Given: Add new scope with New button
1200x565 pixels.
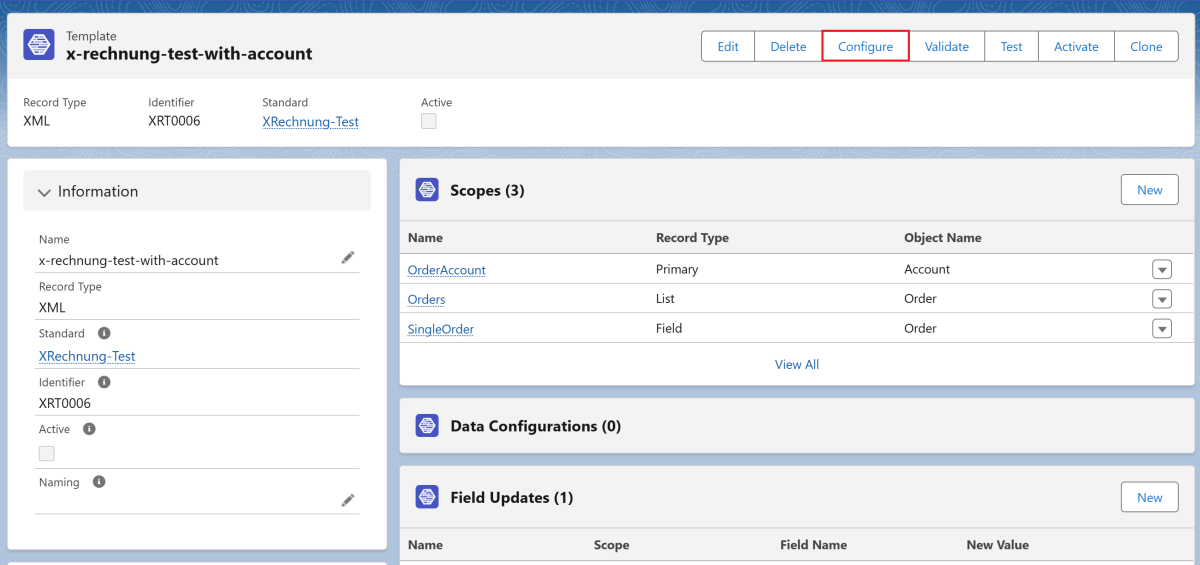Looking at the screenshot, I should pos(1149,190).
